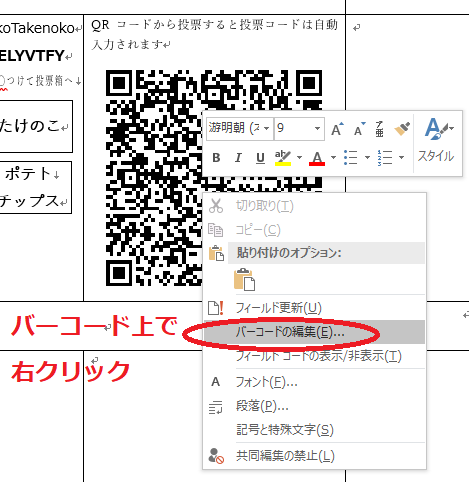
Task: Select the Format Painter brush icon
Action: point(402,129)
